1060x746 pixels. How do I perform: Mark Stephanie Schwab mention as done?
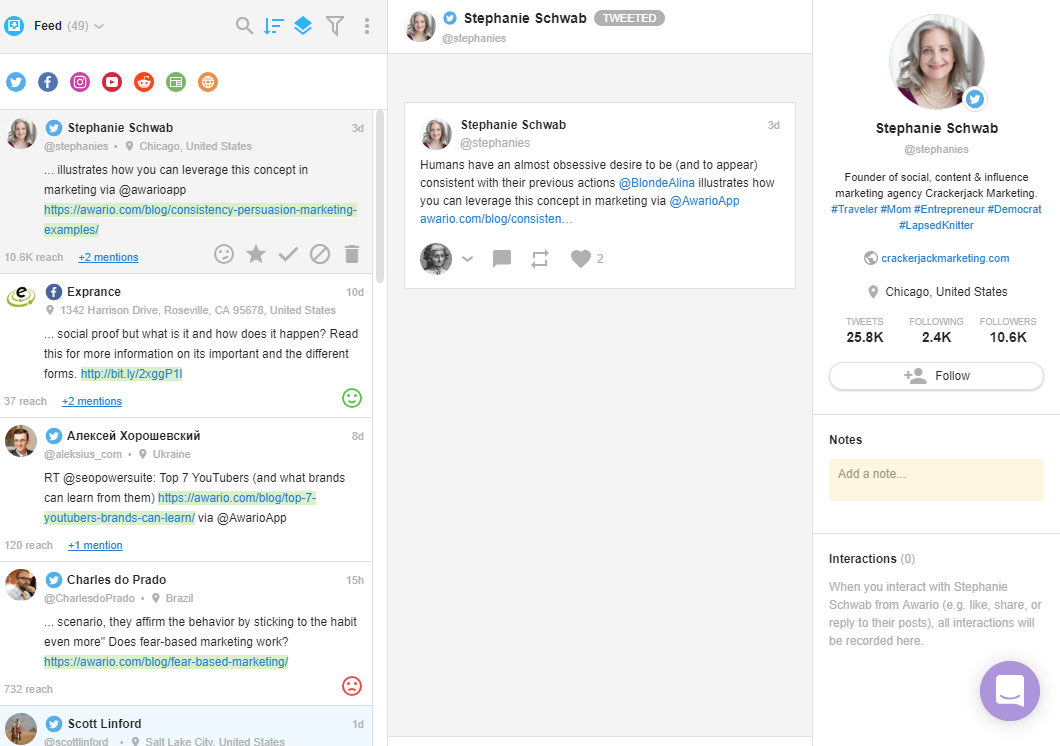288,254
